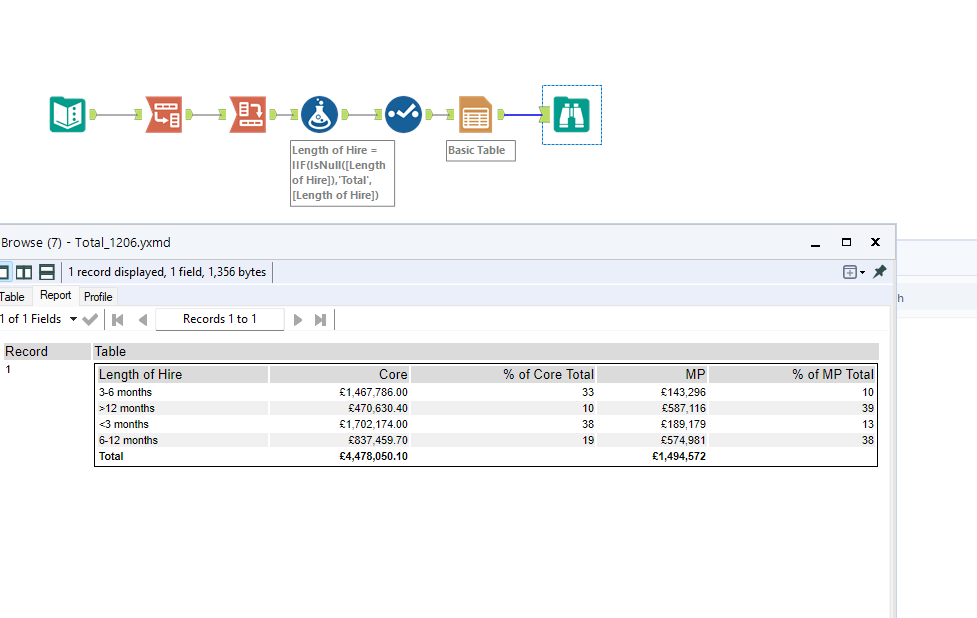
Task: Switch to the Table tab
Action: [12, 296]
